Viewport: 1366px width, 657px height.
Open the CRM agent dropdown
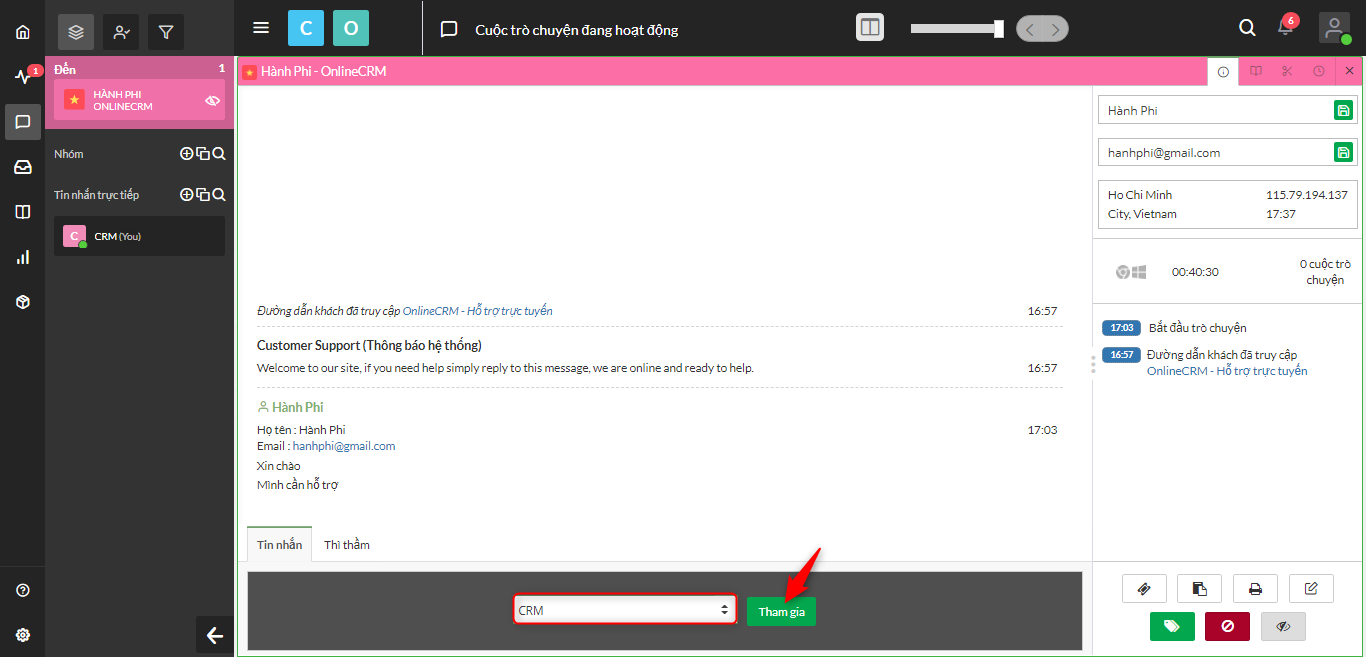pos(625,610)
